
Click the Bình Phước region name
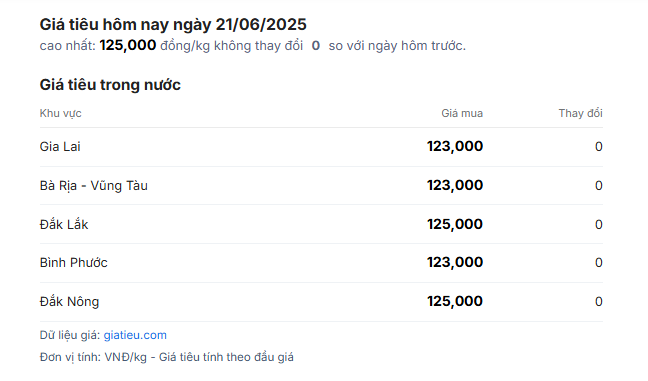click(74, 263)
